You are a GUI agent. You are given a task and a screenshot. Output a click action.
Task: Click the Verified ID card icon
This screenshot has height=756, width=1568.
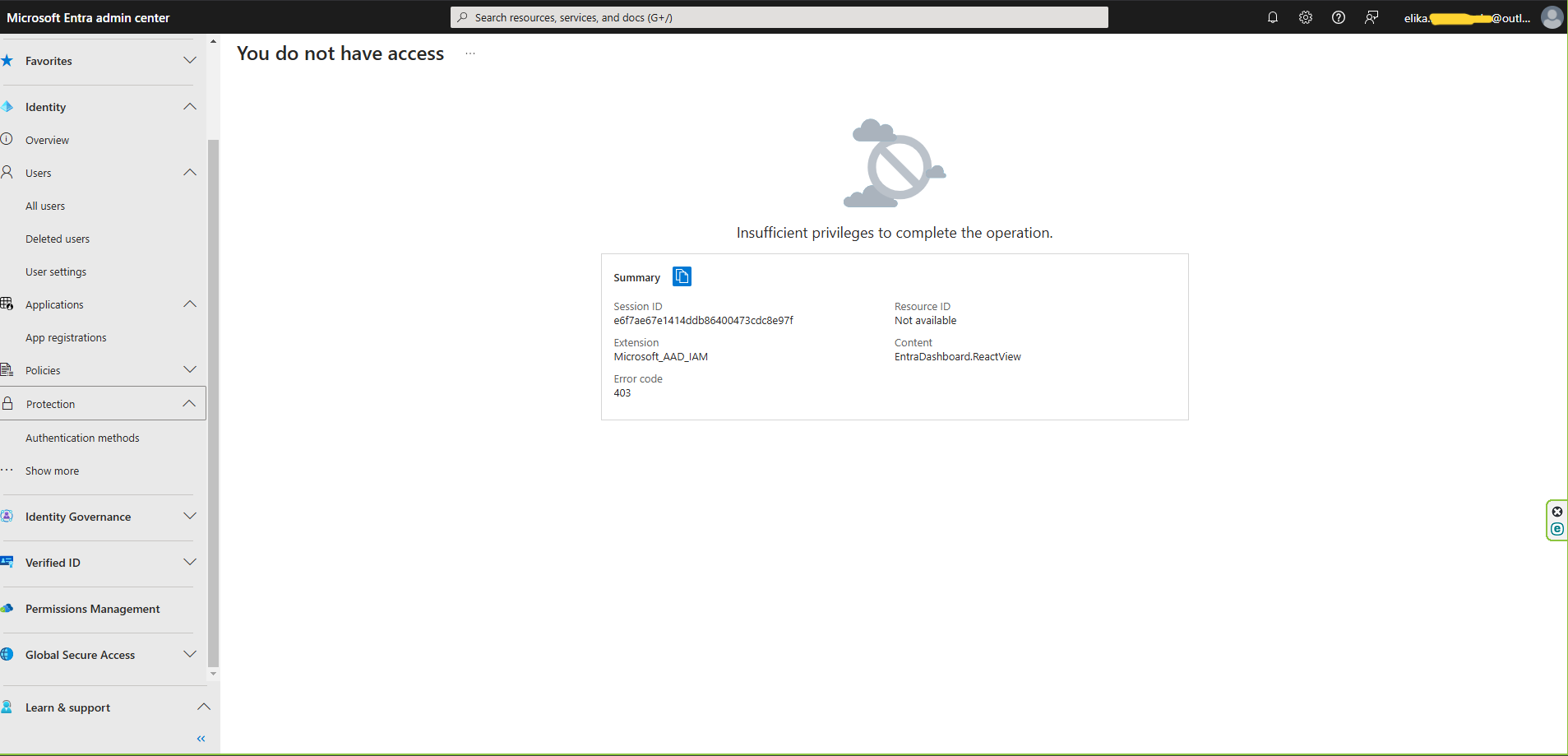tap(7, 562)
